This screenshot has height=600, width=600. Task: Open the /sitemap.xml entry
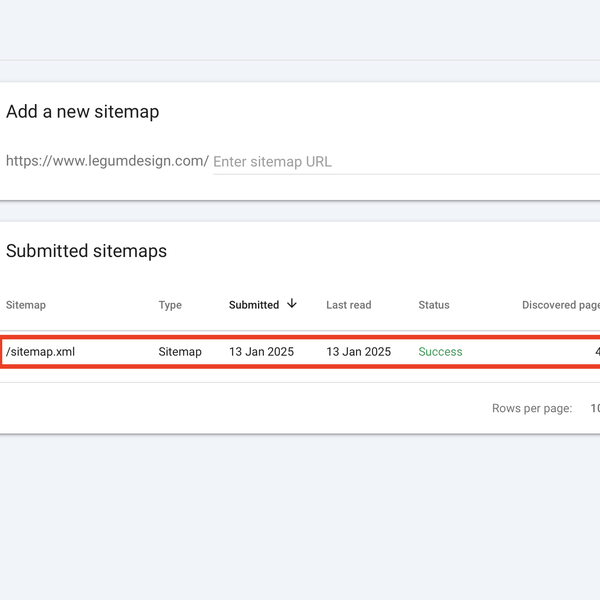click(x=41, y=352)
